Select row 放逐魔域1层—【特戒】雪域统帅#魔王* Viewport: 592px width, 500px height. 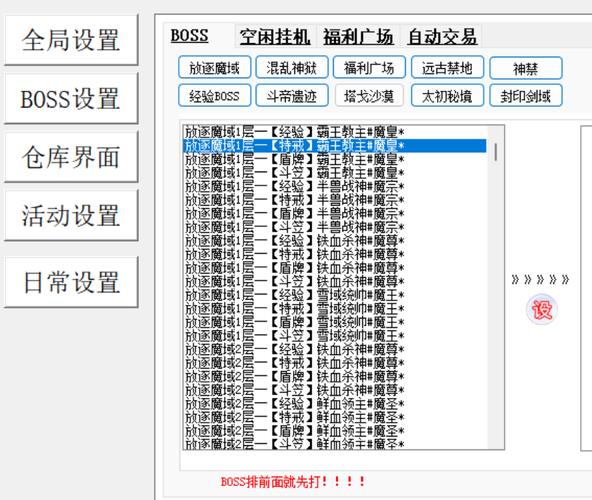[x=335, y=309]
